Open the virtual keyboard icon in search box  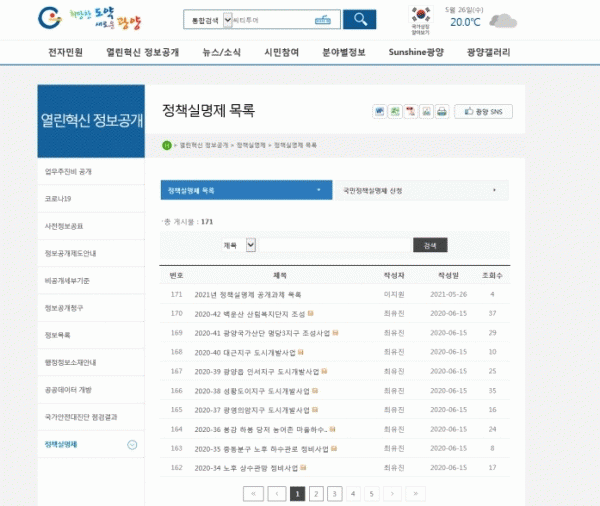click(x=321, y=20)
